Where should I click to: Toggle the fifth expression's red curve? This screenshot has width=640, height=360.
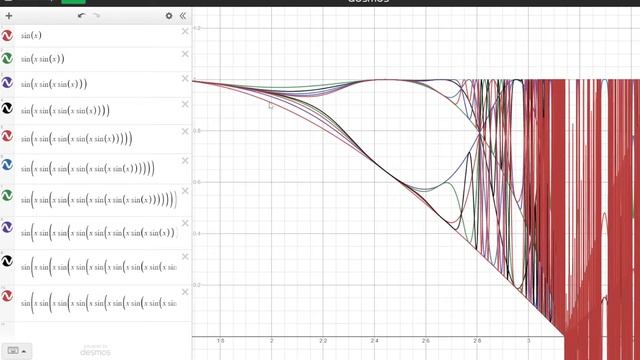(x=7, y=136)
